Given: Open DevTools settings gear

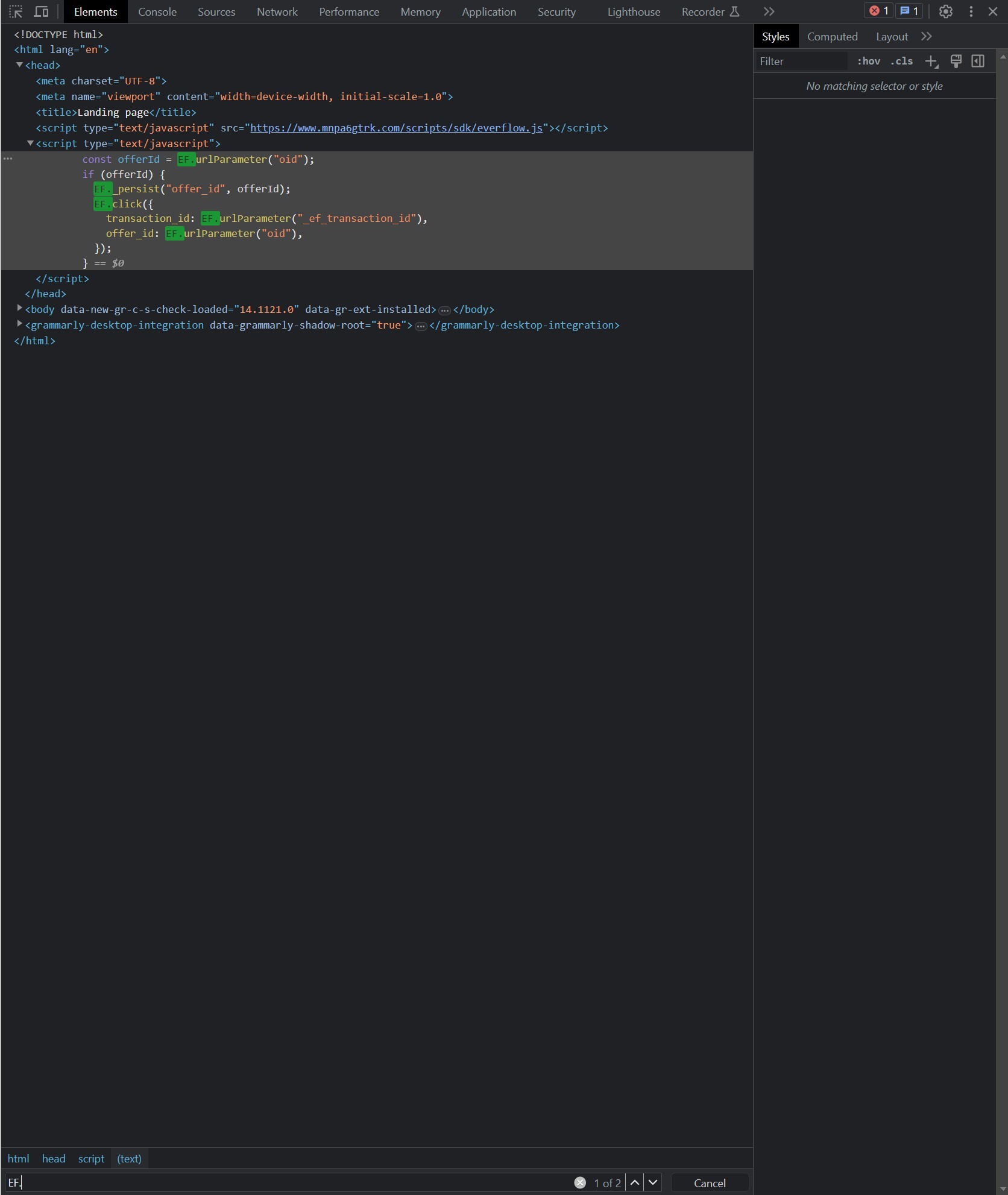Looking at the screenshot, I should tap(945, 11).
